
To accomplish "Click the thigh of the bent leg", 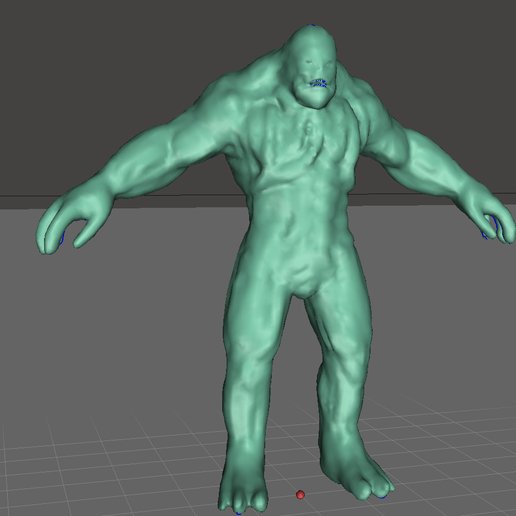I will click(x=340, y=320).
